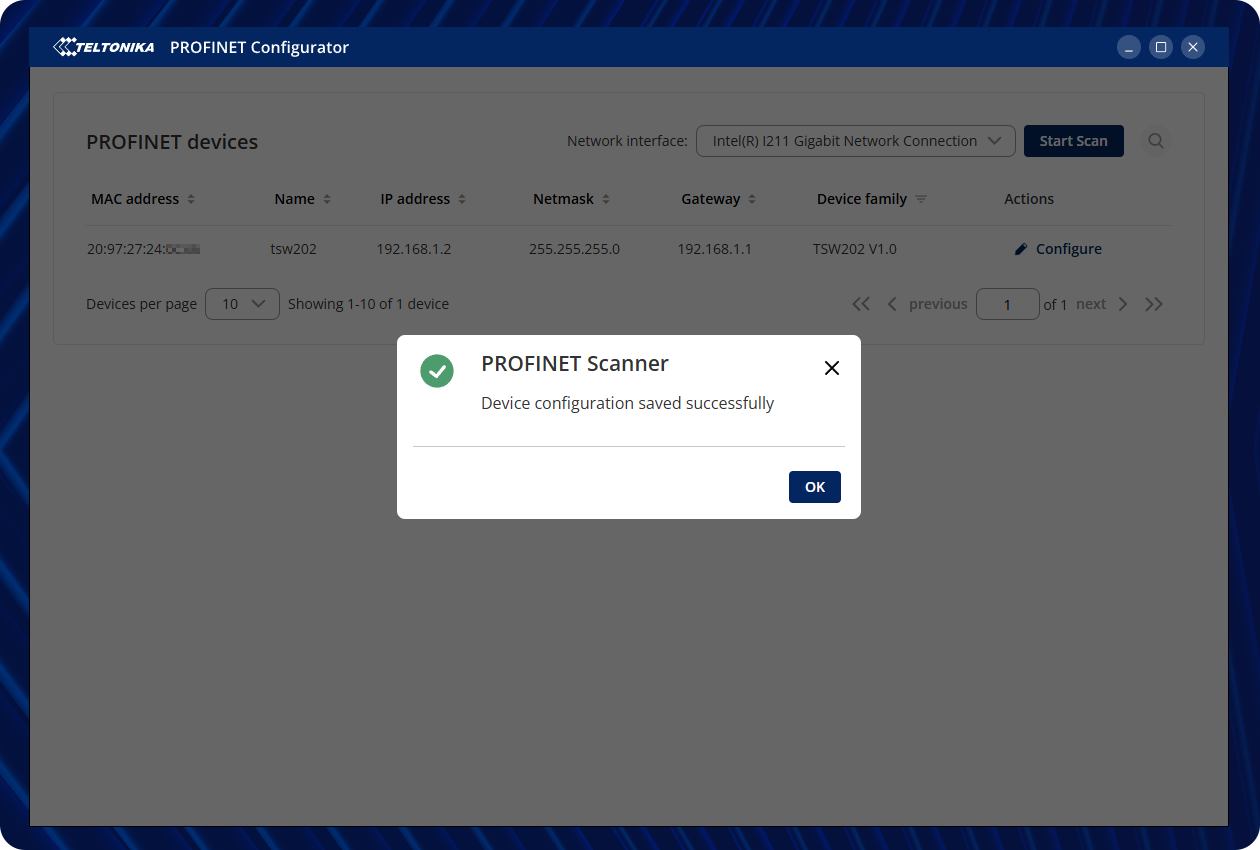Click OK in the PROFINET Scanner dialog
Screen dimensions: 1260x850
pyautogui.click(x=814, y=487)
